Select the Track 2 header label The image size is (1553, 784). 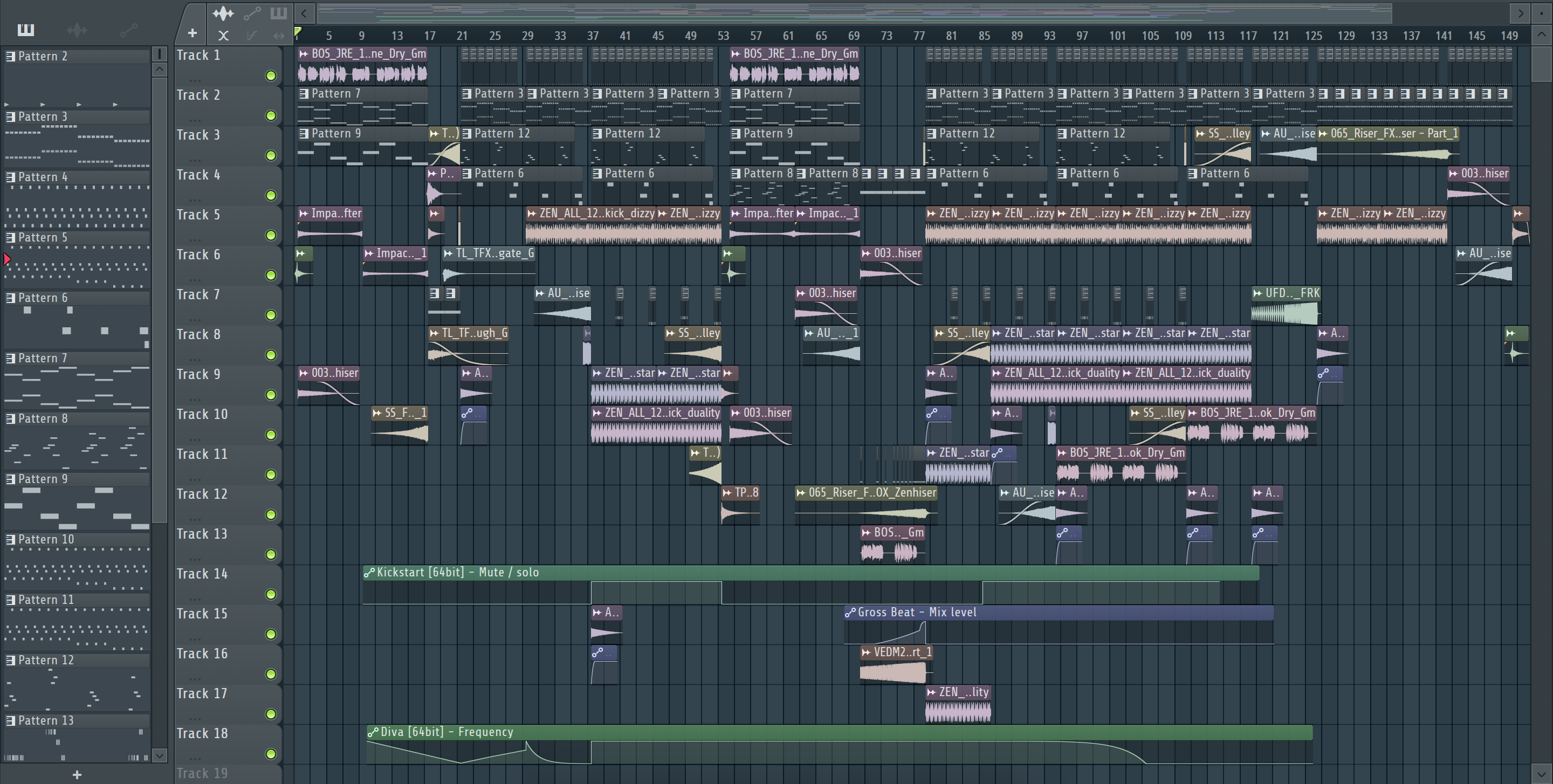(198, 95)
